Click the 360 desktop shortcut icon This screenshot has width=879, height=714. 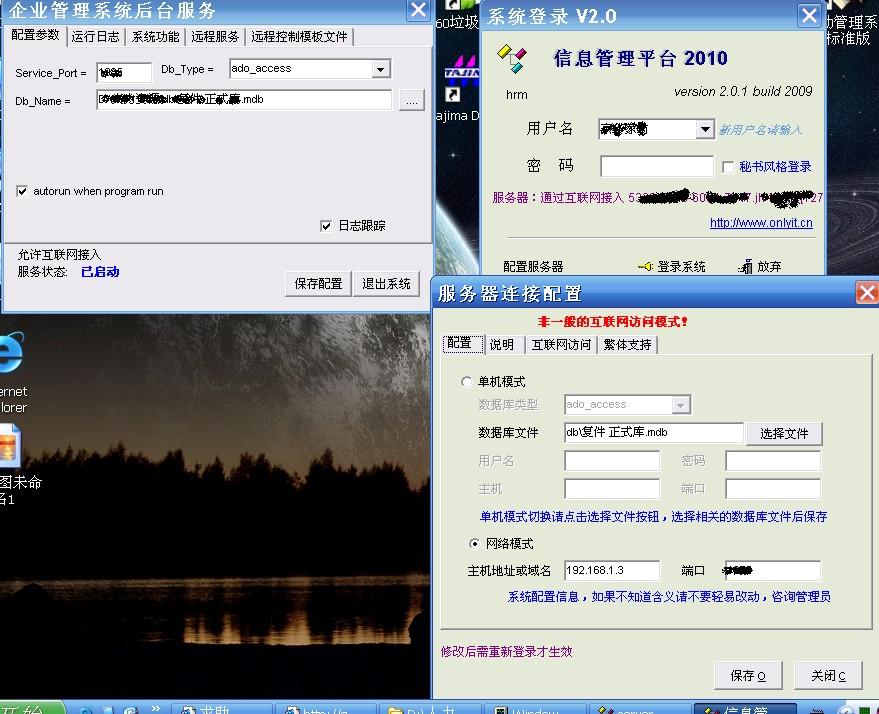coord(458,8)
